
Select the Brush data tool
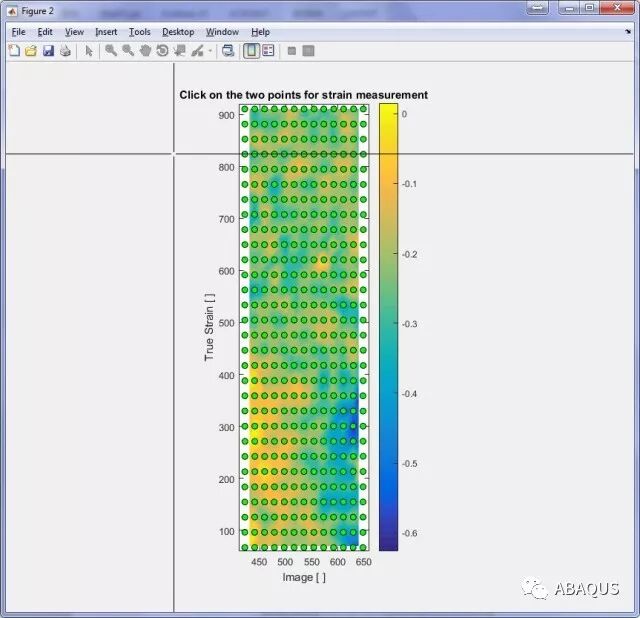click(x=198, y=51)
